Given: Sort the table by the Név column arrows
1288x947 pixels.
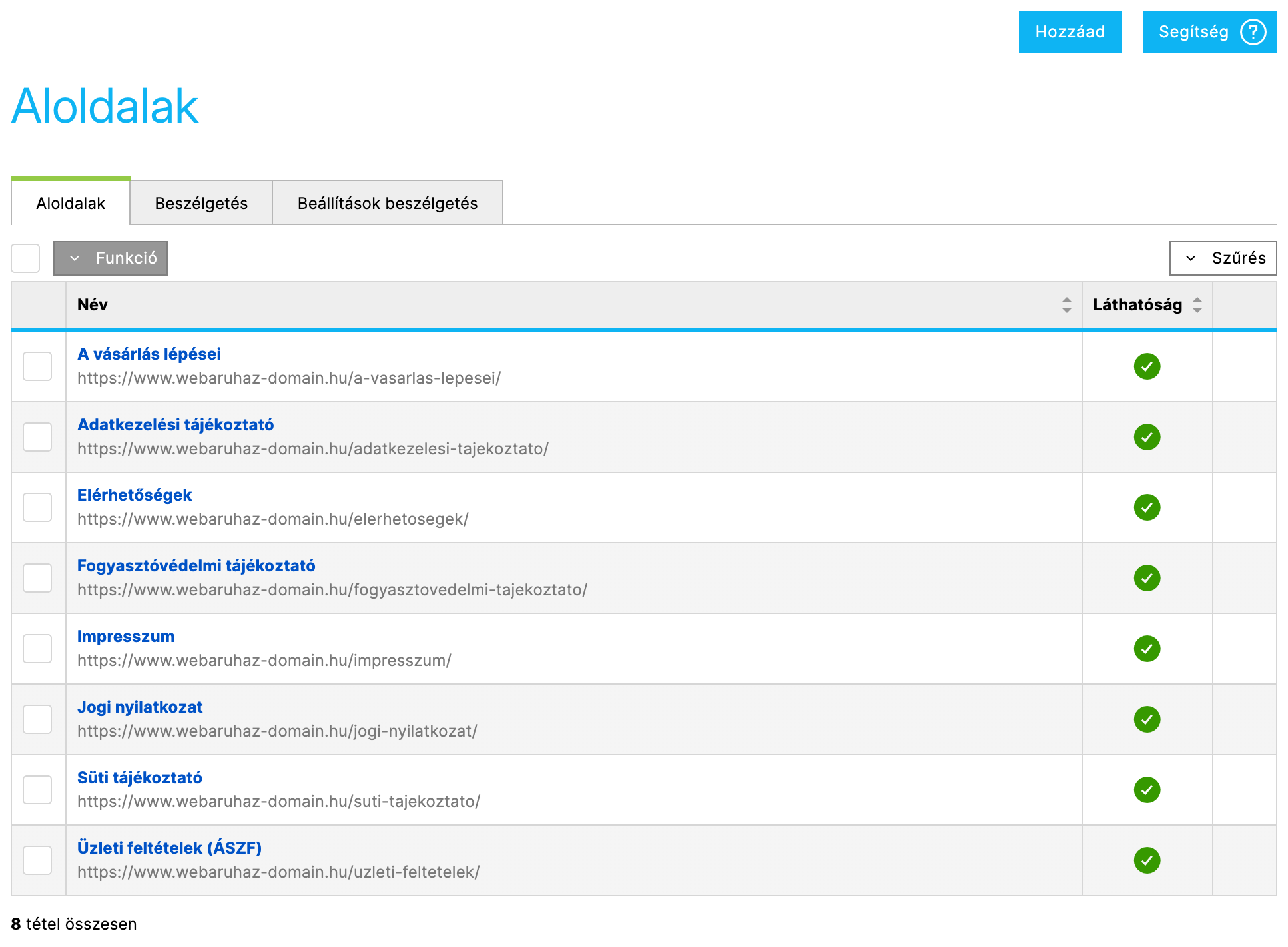Looking at the screenshot, I should click(1066, 305).
